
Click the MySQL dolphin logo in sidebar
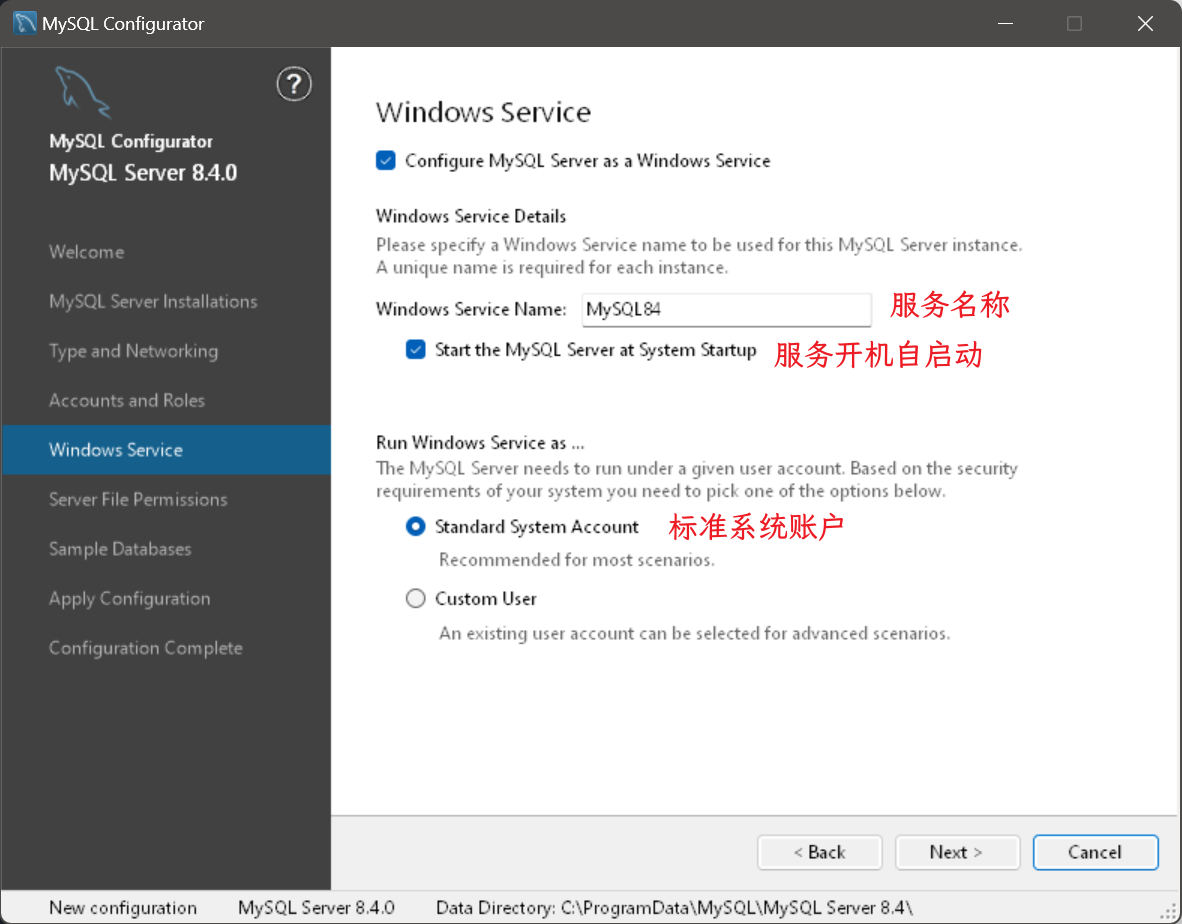[82, 92]
